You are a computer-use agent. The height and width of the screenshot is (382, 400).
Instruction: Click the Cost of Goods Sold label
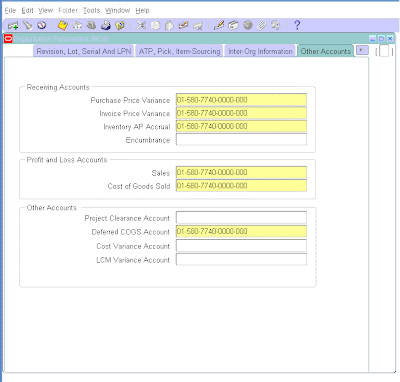[139, 186]
